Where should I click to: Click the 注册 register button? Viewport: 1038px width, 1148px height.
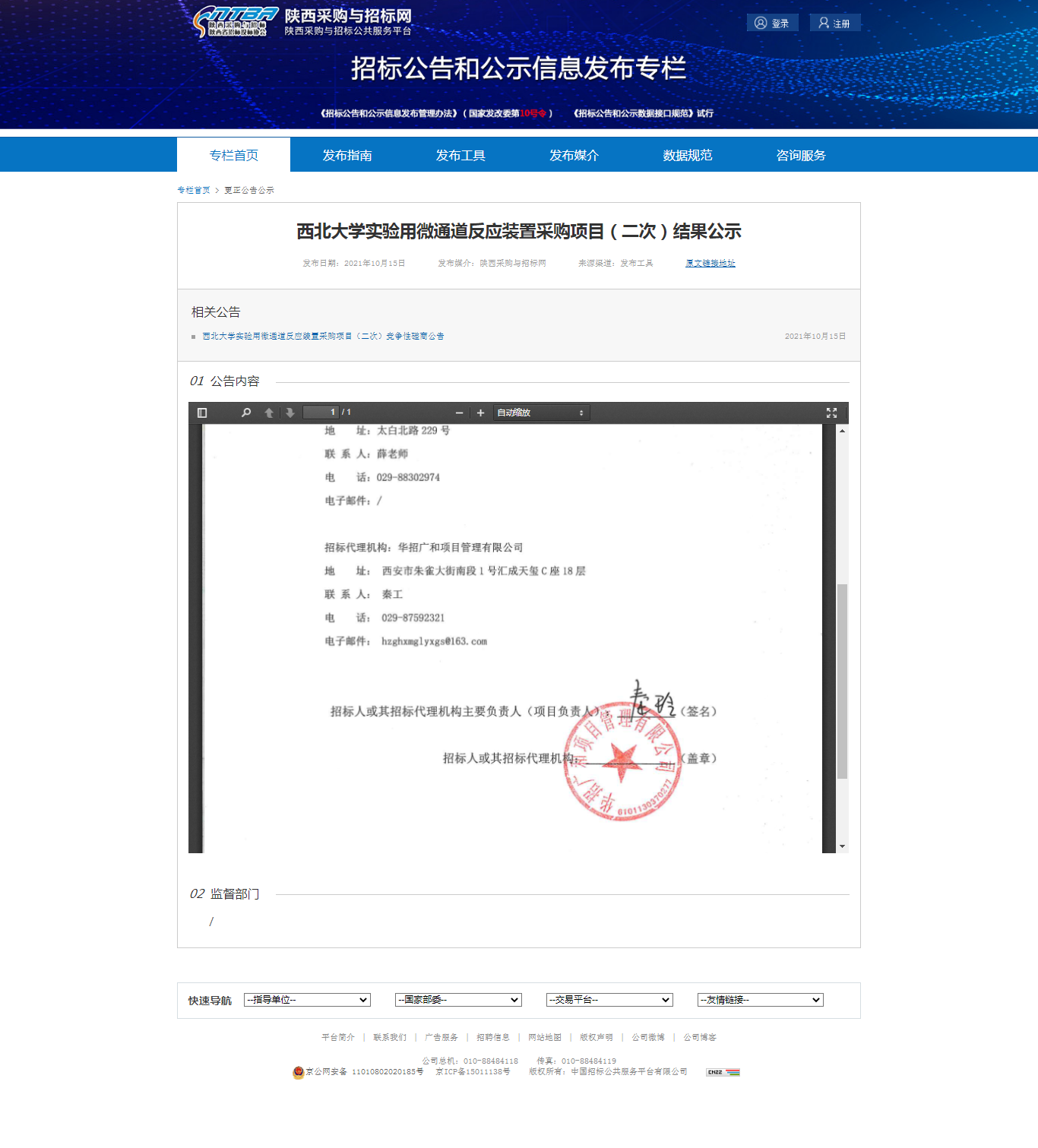(x=834, y=23)
